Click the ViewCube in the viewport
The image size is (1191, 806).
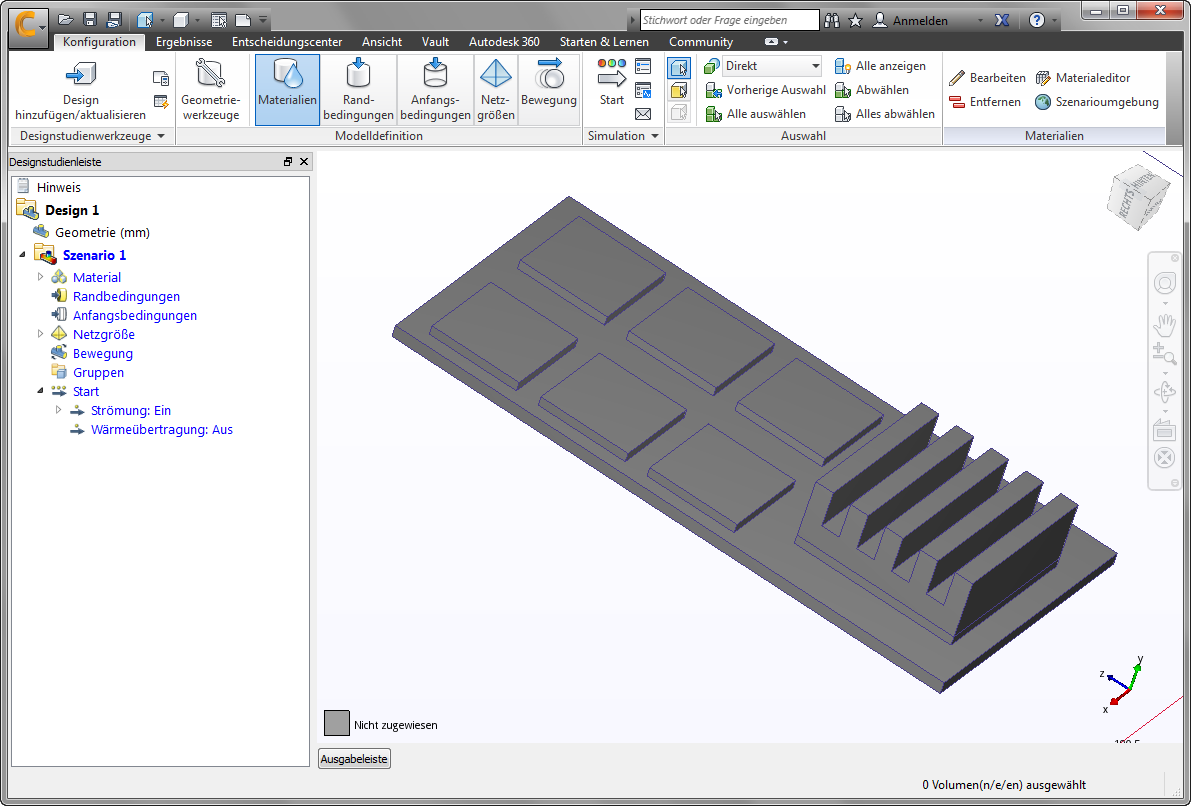pyautogui.click(x=1137, y=197)
